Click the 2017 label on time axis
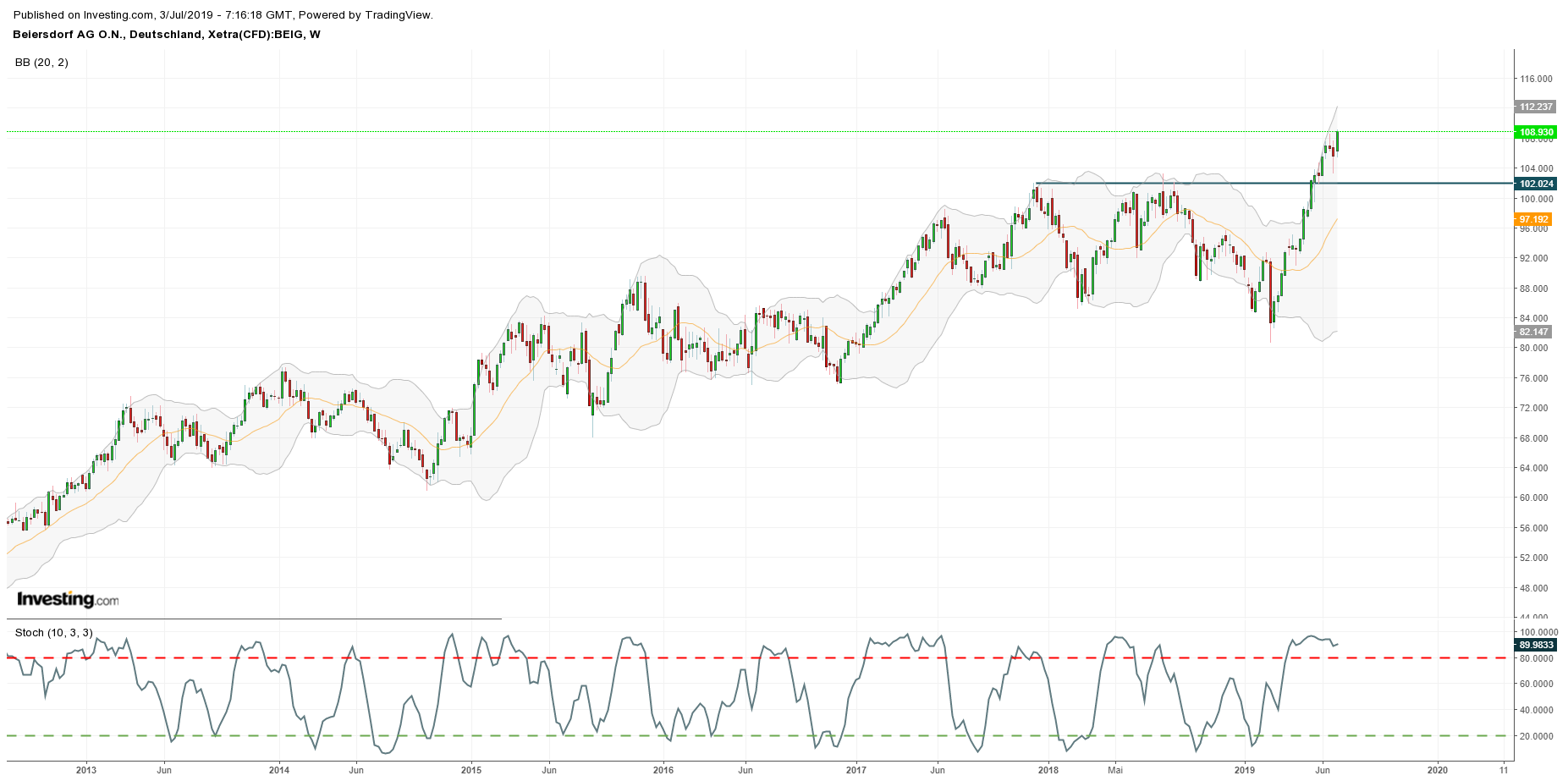This screenshot has height=781, width=1568. (856, 770)
